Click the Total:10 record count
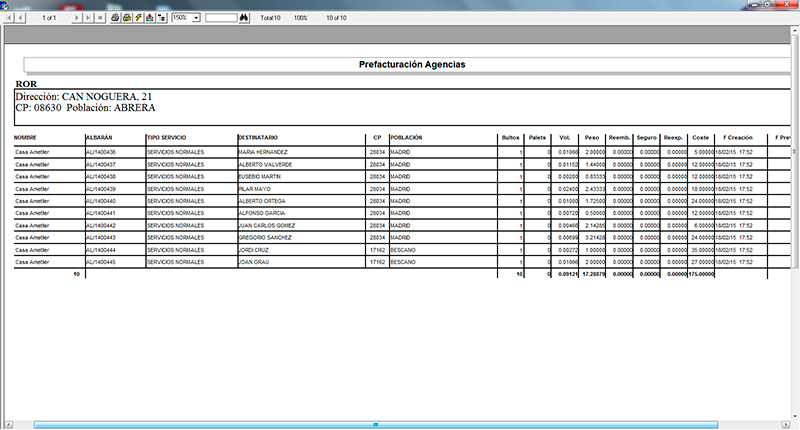This screenshot has height=430, width=800. (270, 18)
